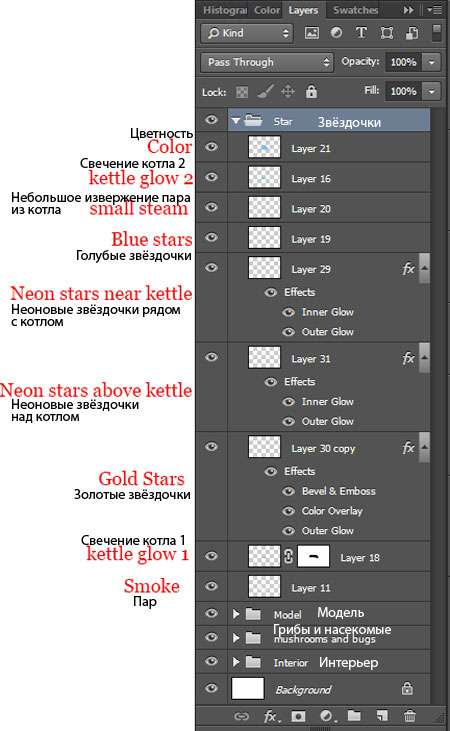Lock image pixels brush icon
Image resolution: width=450 pixels, height=731 pixels.
tap(265, 92)
